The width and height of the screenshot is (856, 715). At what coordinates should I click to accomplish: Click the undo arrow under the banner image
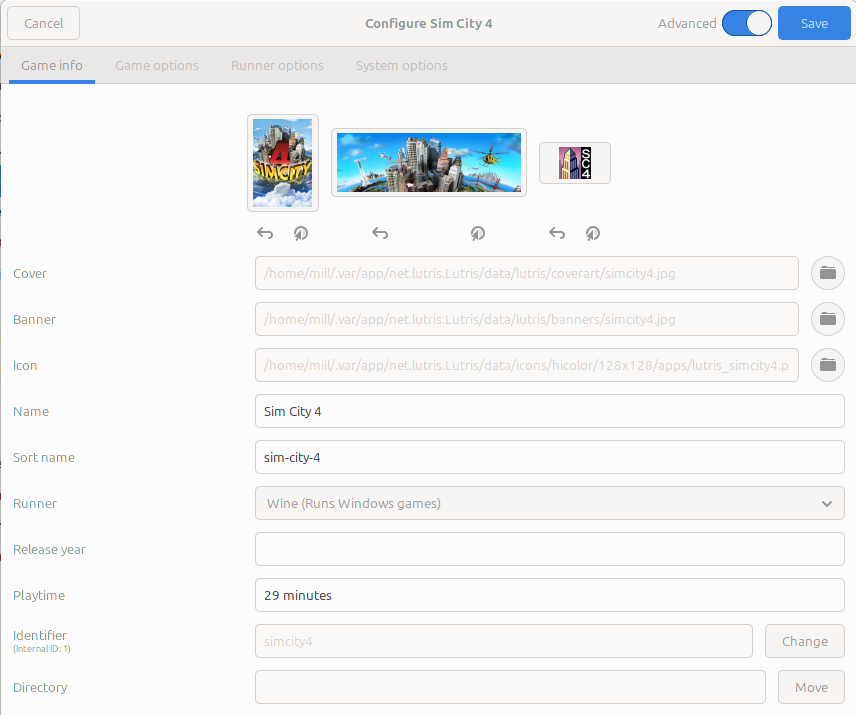click(380, 233)
